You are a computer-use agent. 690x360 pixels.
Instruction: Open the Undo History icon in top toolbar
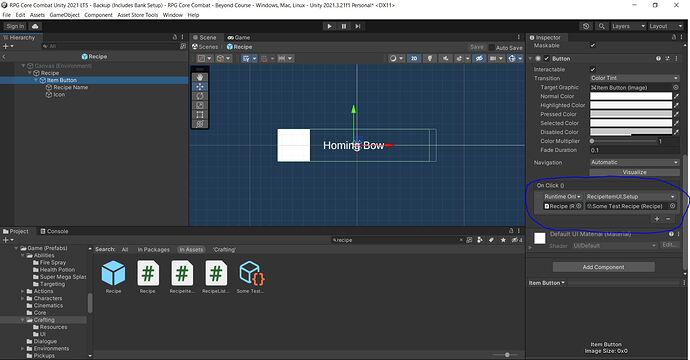pos(586,26)
